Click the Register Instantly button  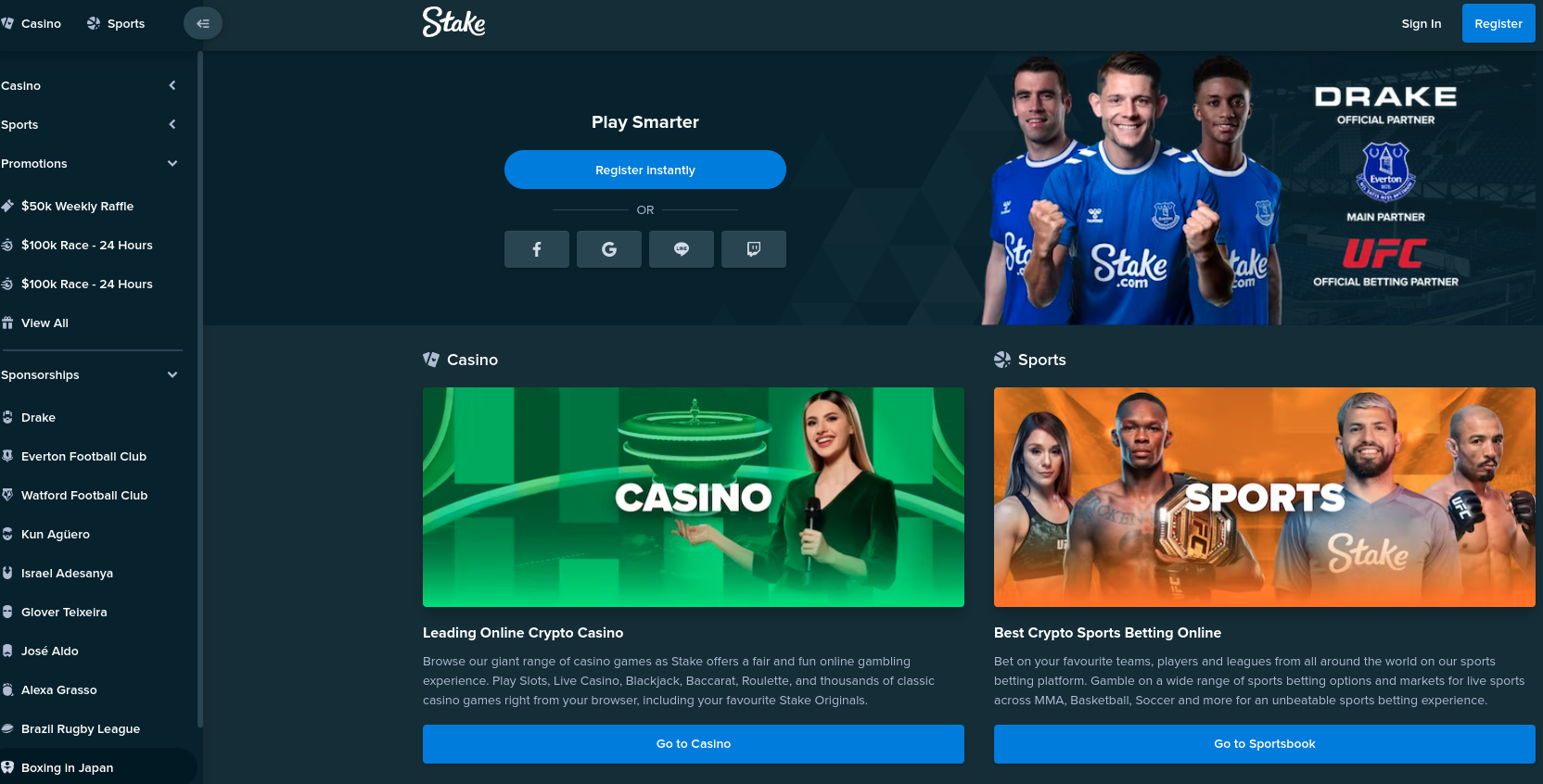645,170
